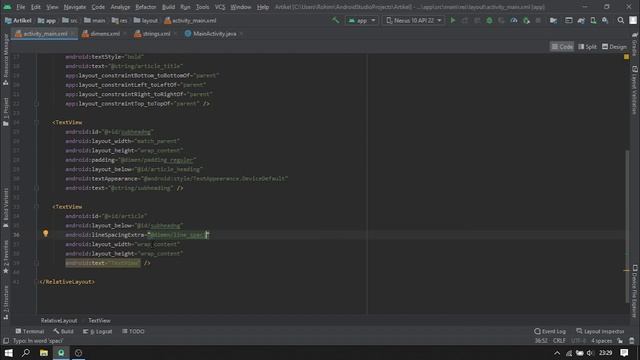Screen dimensions: 640x360
Task: Open the Logcat tool window
Action: 98,331
